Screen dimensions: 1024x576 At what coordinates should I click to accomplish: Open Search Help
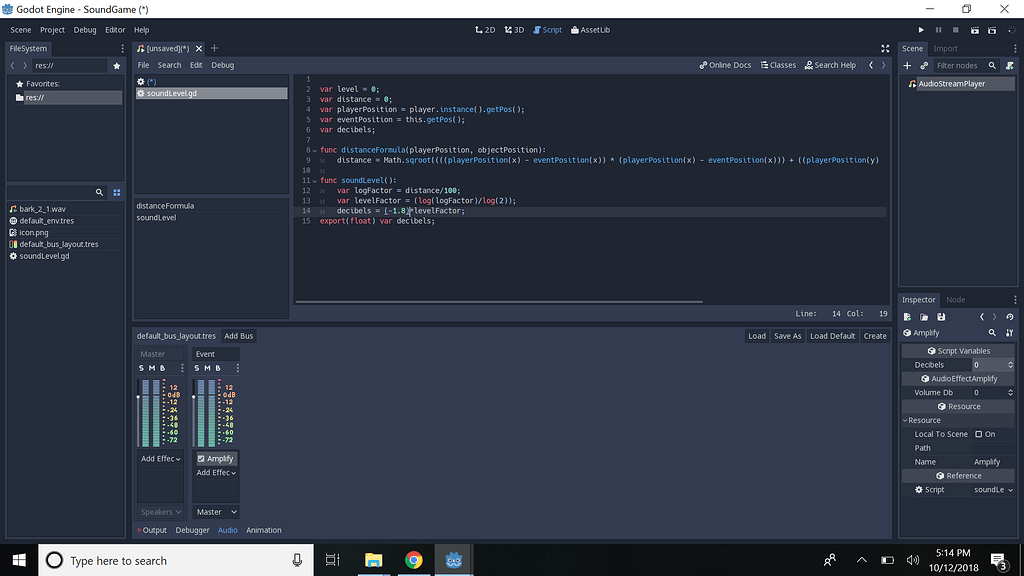(x=830, y=65)
